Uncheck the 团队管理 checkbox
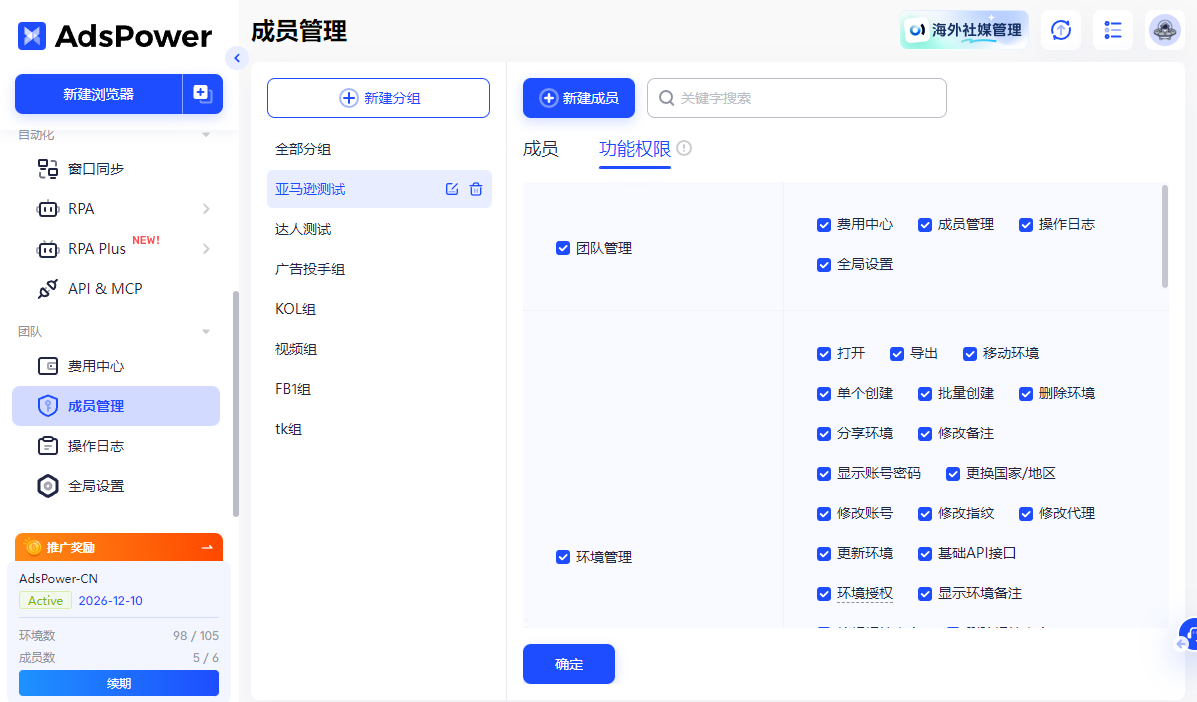1197x702 pixels. pos(563,248)
